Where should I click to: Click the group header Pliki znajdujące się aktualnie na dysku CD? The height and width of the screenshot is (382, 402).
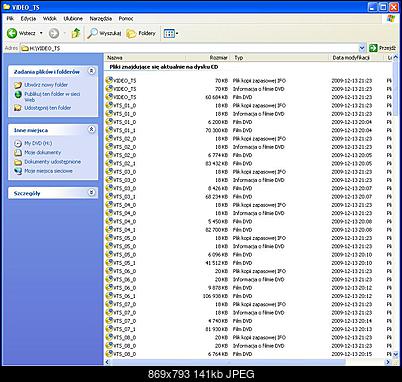pyautogui.click(x=164, y=67)
